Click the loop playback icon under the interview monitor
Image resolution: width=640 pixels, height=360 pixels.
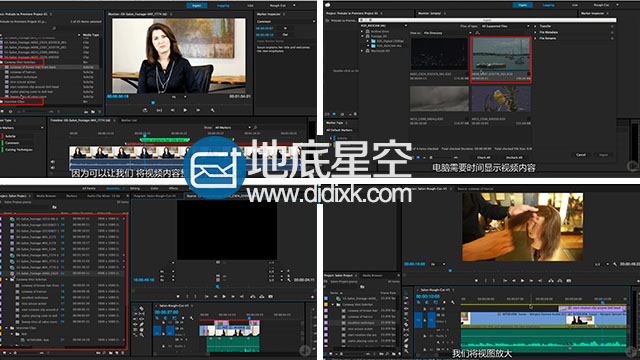pos(145,110)
